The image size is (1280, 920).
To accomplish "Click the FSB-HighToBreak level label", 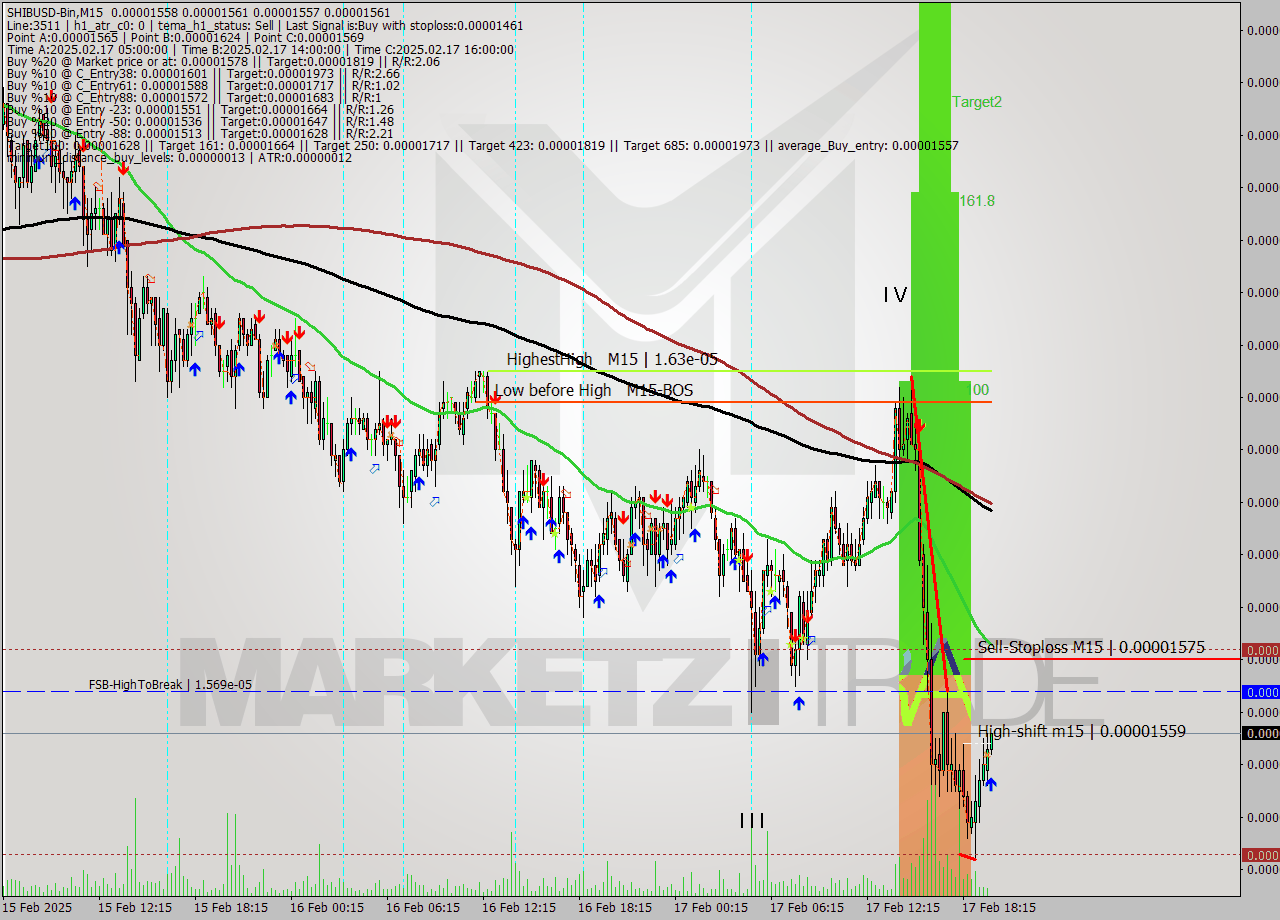I will click(x=170, y=685).
